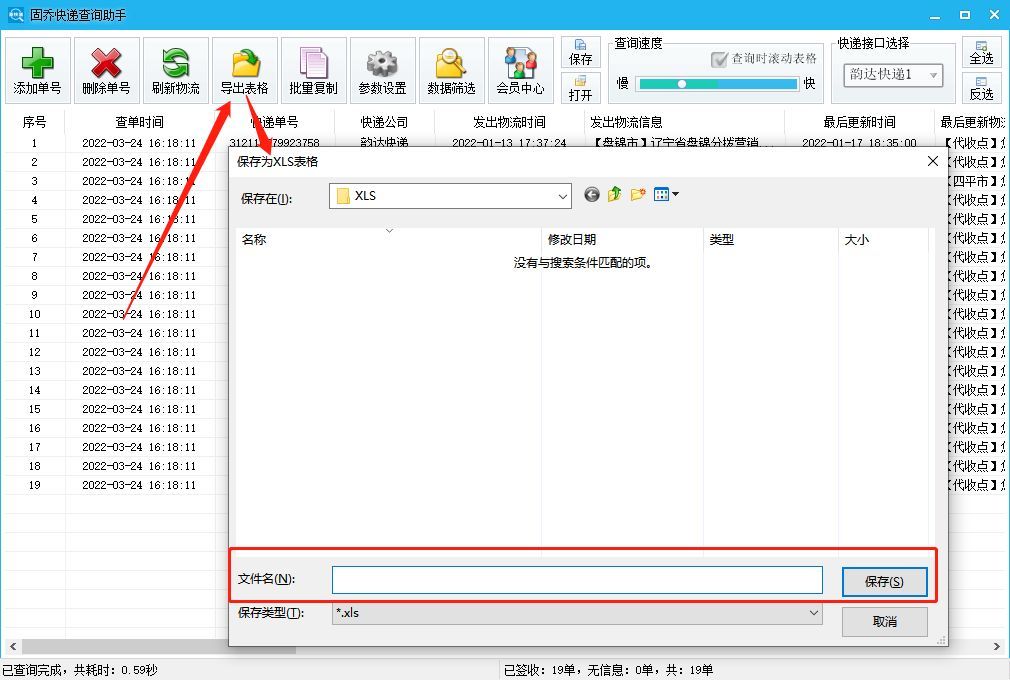Expand the 保存在 XLS folder dropdown
This screenshot has width=1010, height=680.
pos(563,196)
